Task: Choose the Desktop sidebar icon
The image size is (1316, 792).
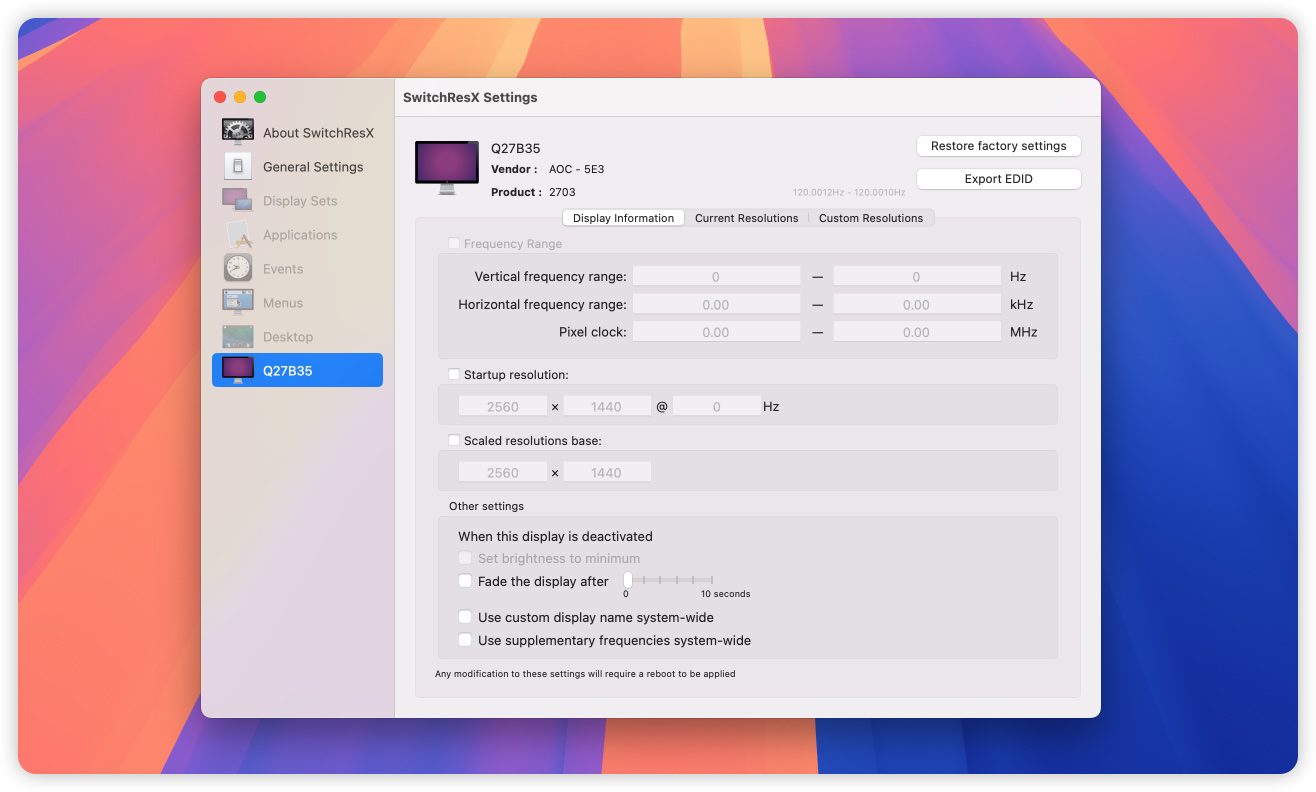Action: pyautogui.click(x=238, y=337)
